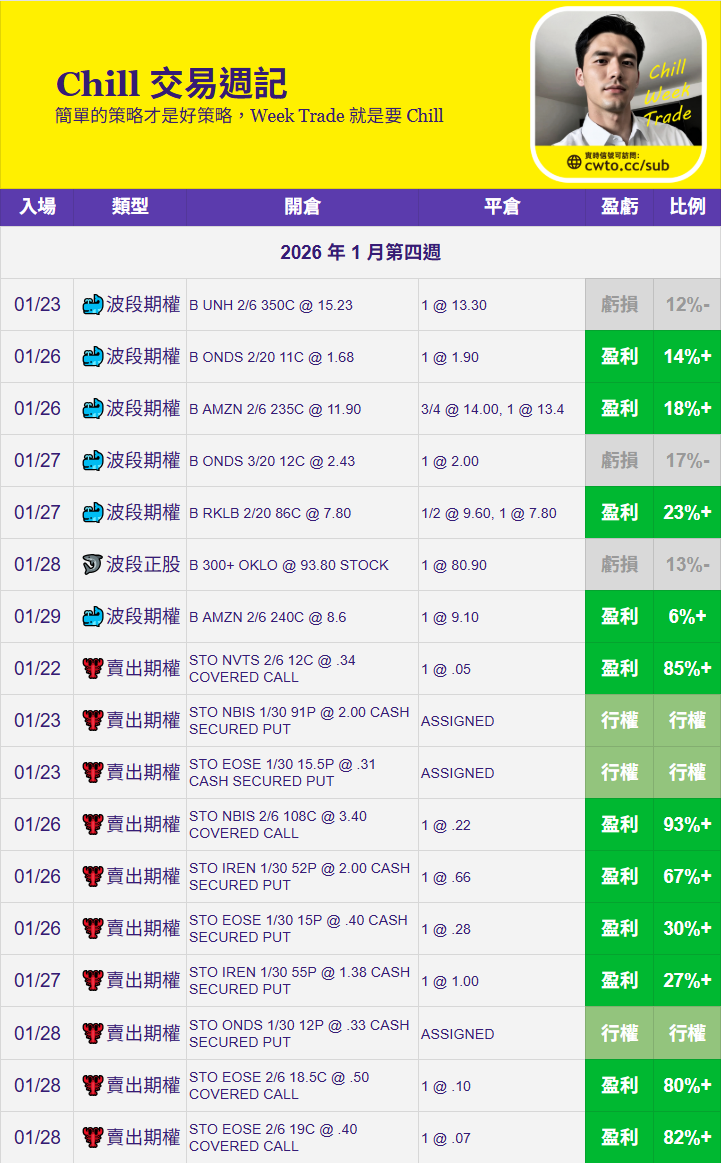Click the bull icon in the NVTS covered call row

click(93, 669)
